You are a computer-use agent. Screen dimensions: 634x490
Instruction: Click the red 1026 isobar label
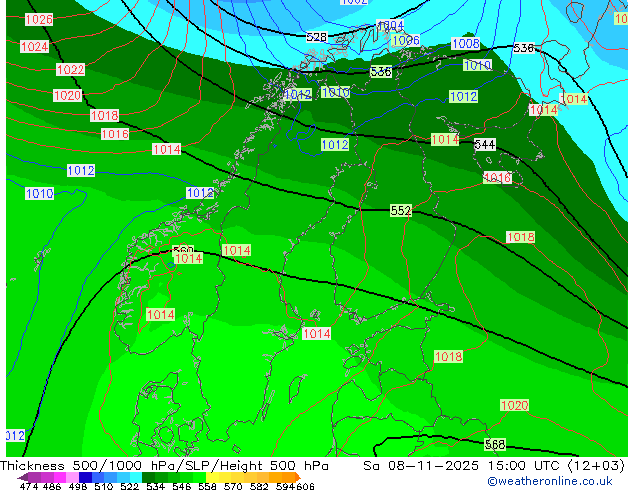click(x=39, y=19)
